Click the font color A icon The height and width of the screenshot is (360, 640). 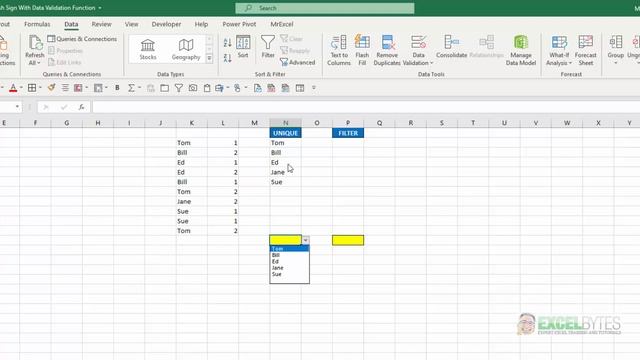[x=13, y=88]
